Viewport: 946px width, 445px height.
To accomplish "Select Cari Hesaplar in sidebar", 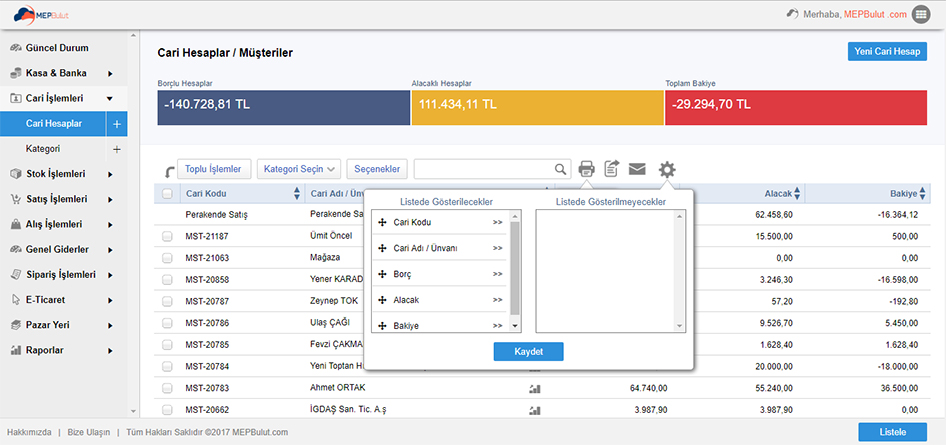I will pos(52,124).
